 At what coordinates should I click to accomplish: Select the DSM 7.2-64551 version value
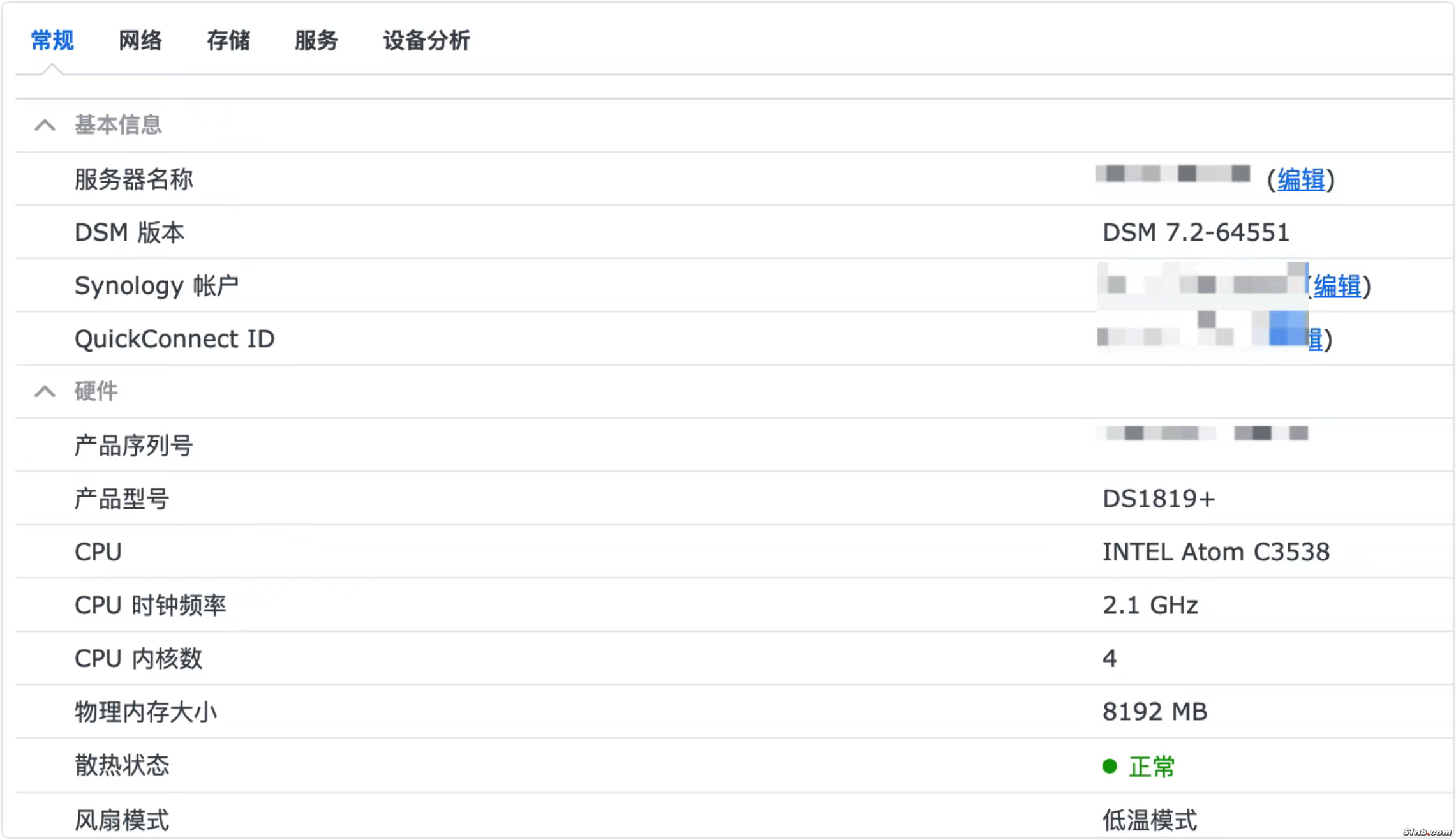pyautogui.click(x=1196, y=233)
